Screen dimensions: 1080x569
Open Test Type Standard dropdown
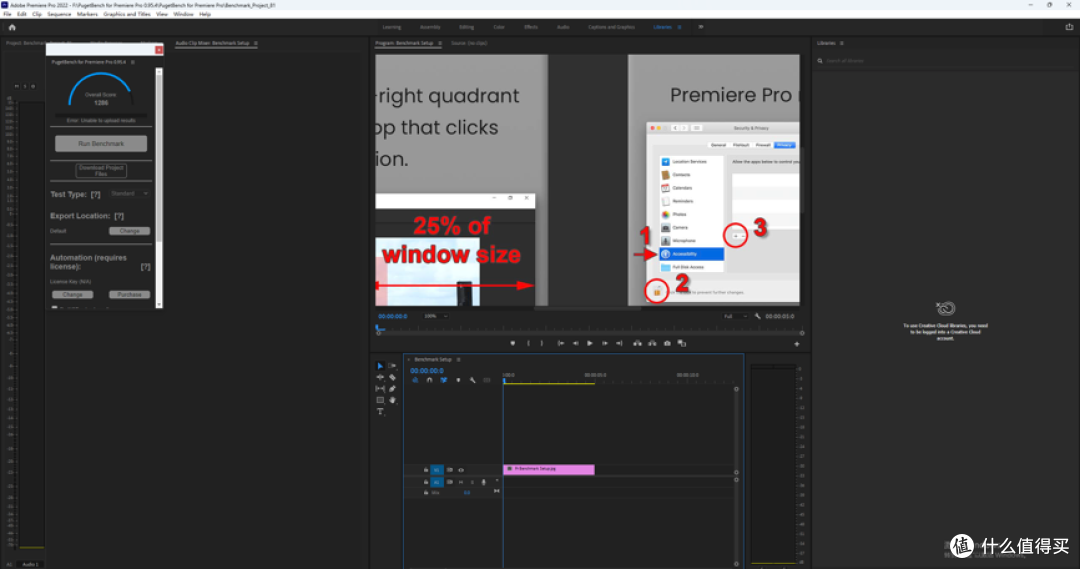click(129, 194)
